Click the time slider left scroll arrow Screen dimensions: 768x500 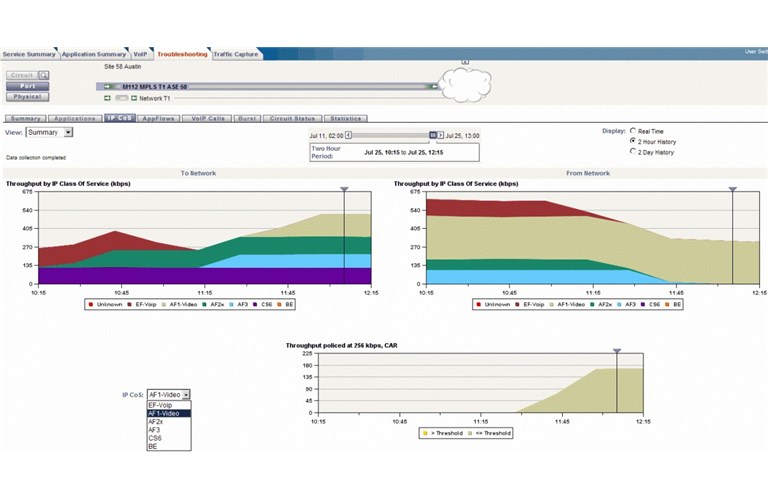pos(349,135)
